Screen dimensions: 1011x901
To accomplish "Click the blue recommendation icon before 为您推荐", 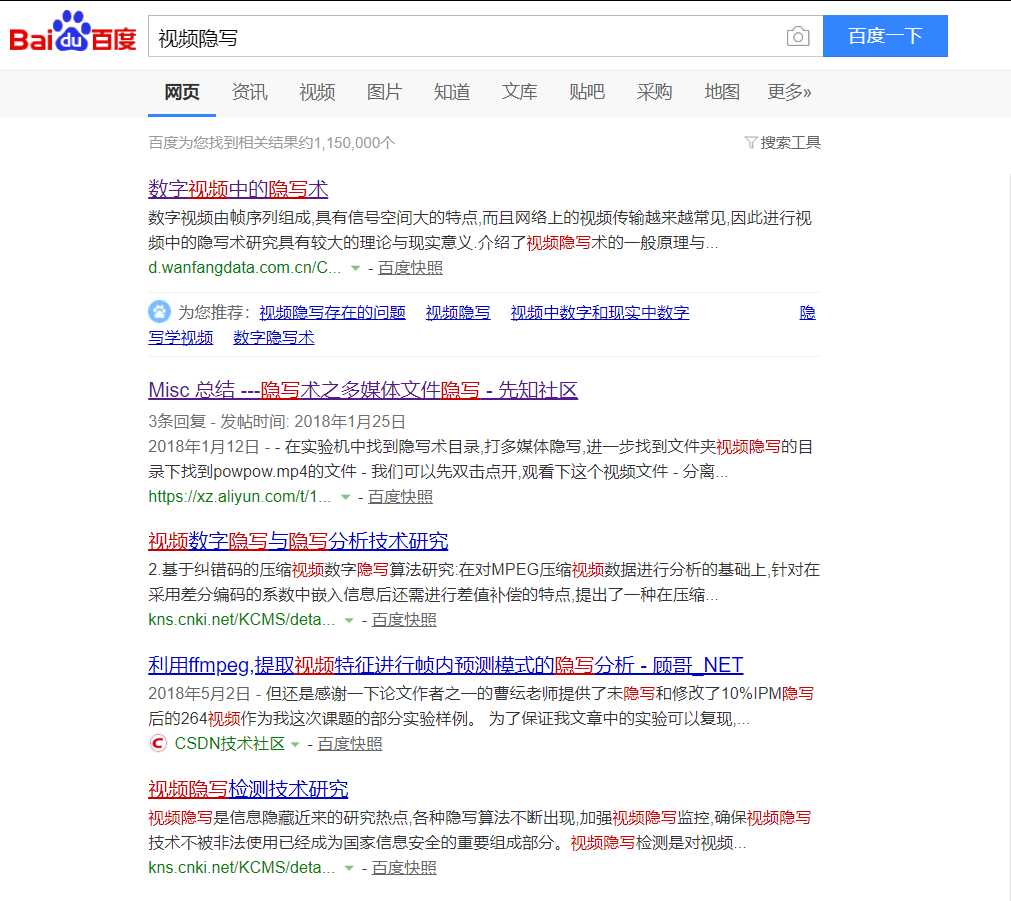I will click(x=160, y=311).
